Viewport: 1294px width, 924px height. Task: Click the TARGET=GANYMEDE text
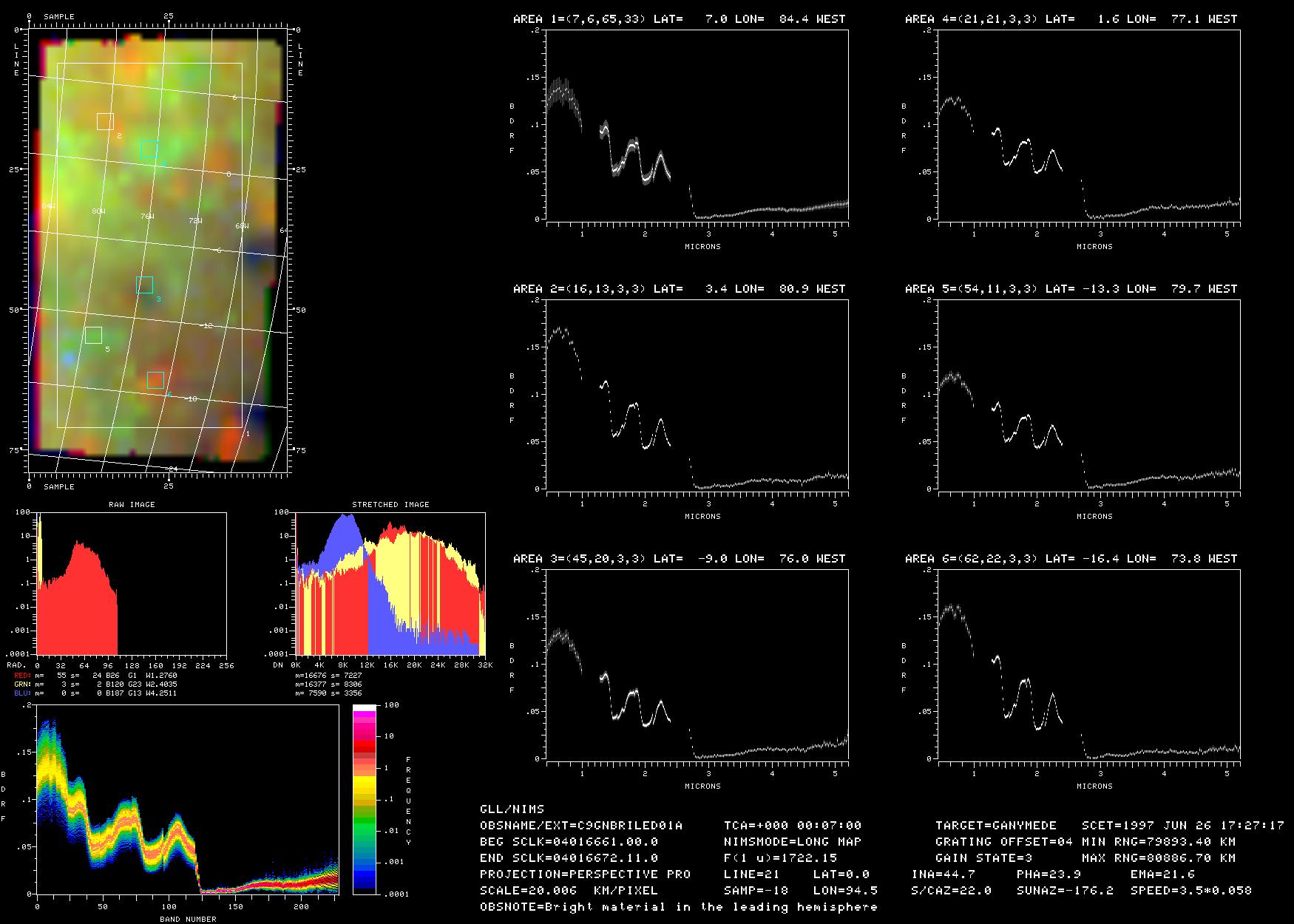(x=995, y=825)
